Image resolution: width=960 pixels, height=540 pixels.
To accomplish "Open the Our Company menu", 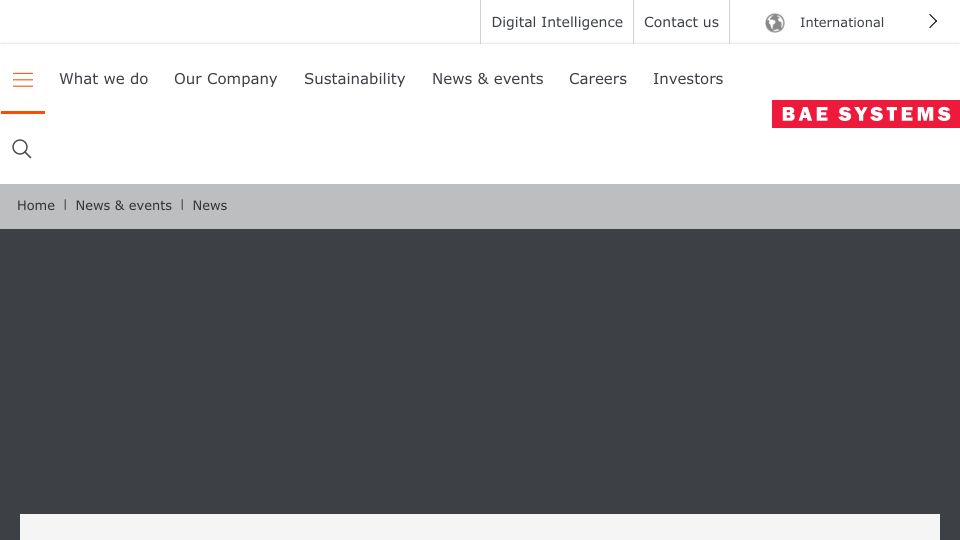I will coord(225,79).
